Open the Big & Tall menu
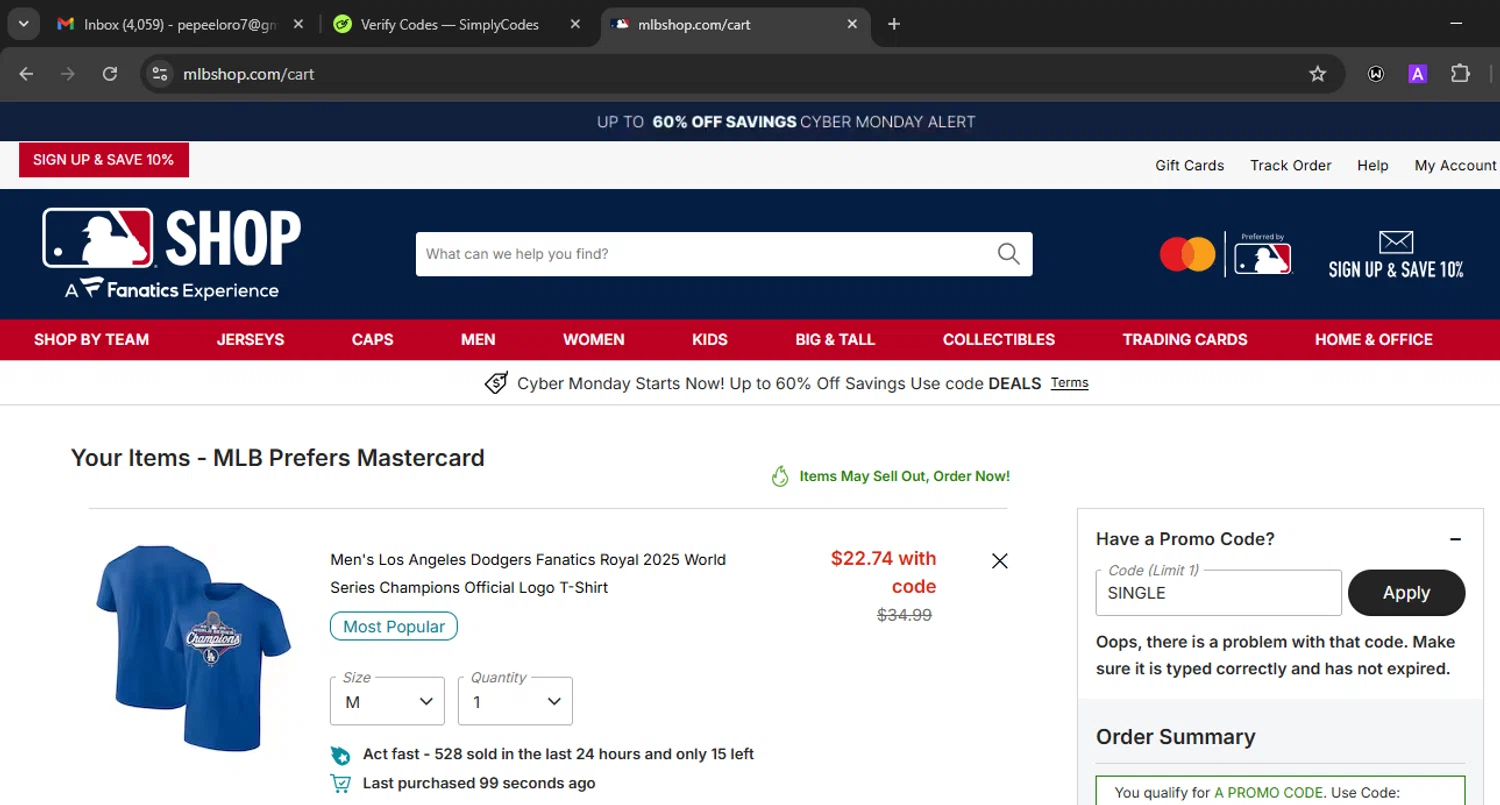Screen dimensions: 1500x805 835,340
